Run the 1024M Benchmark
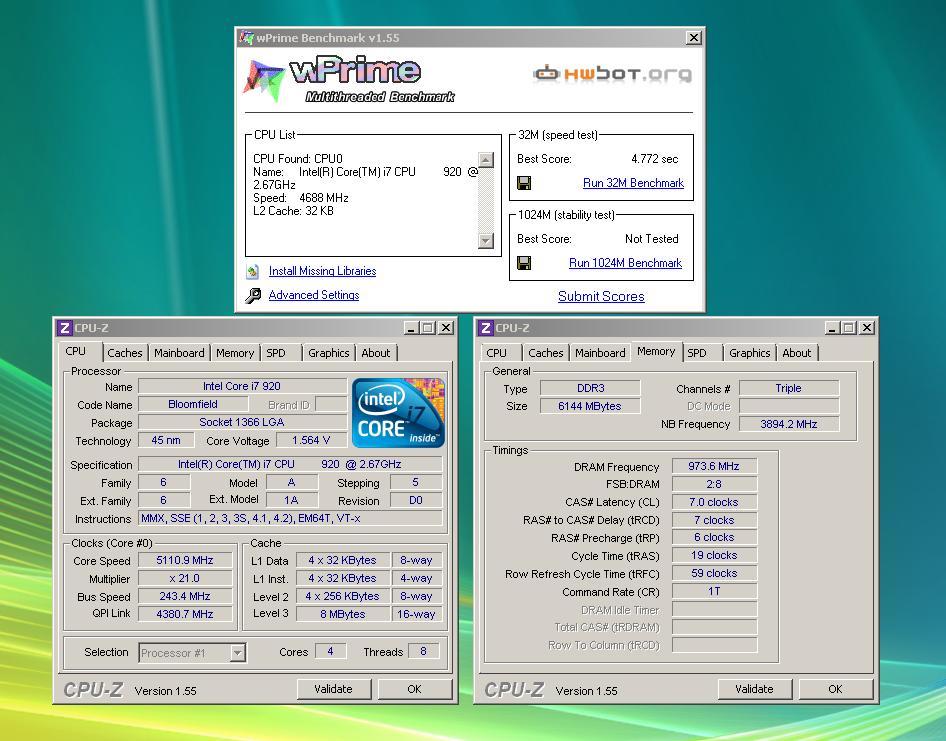 tap(626, 263)
